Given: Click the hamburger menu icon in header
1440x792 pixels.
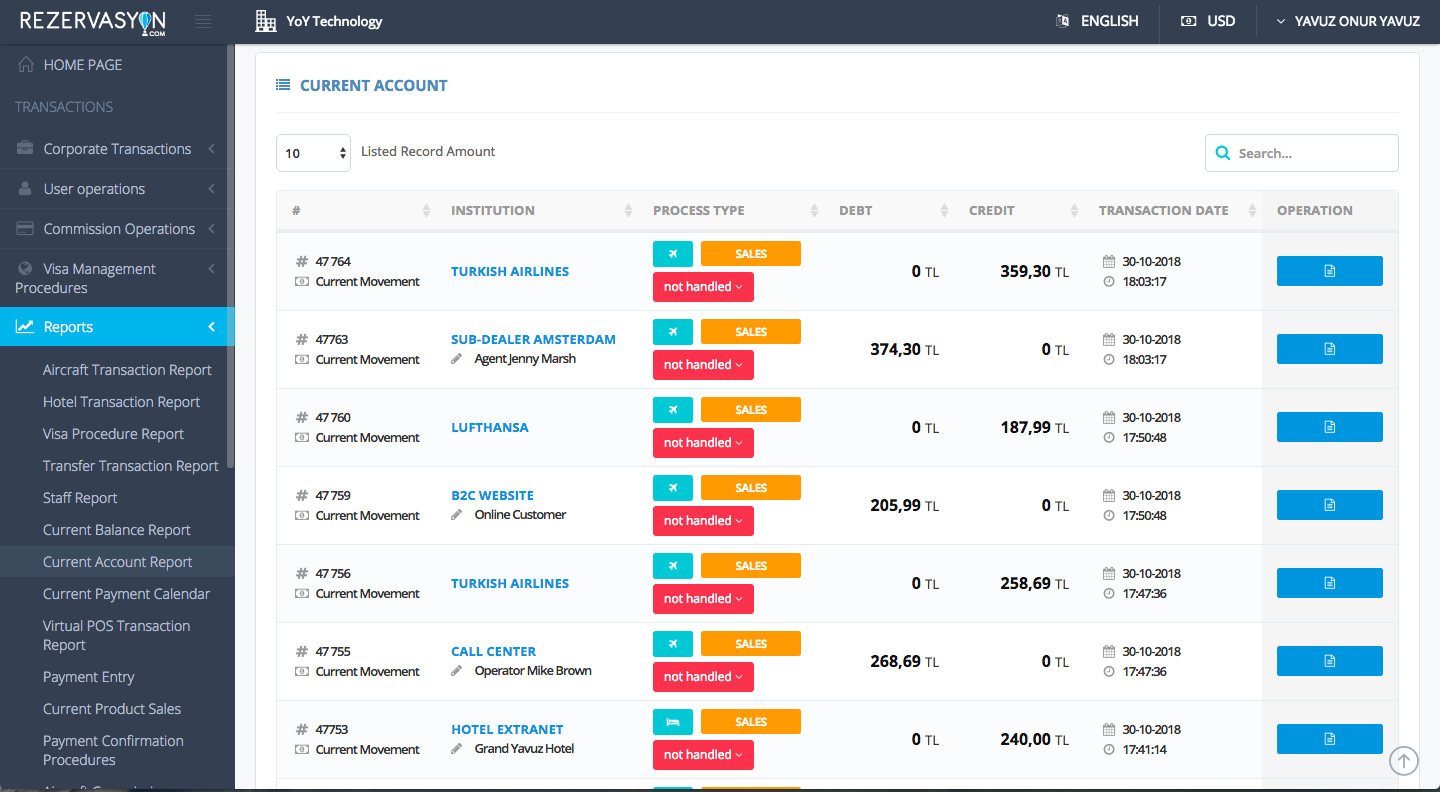Looking at the screenshot, I should 203,21.
